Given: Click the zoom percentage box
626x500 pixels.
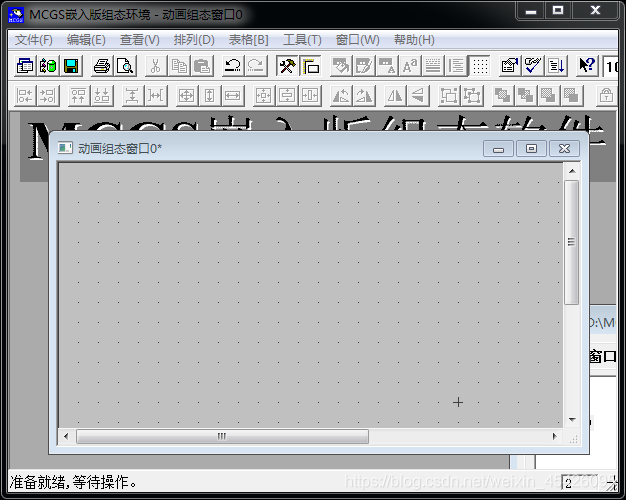Looking at the screenshot, I should point(611,66).
